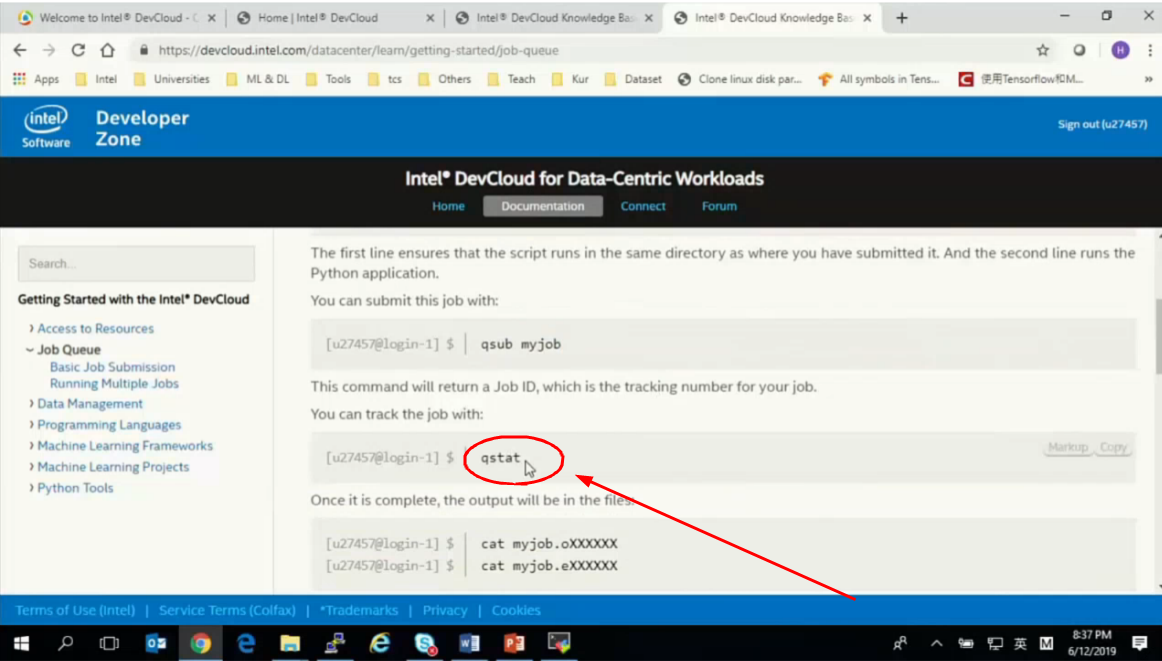
Task: Click Markup button on qstat block
Action: click(1068, 447)
